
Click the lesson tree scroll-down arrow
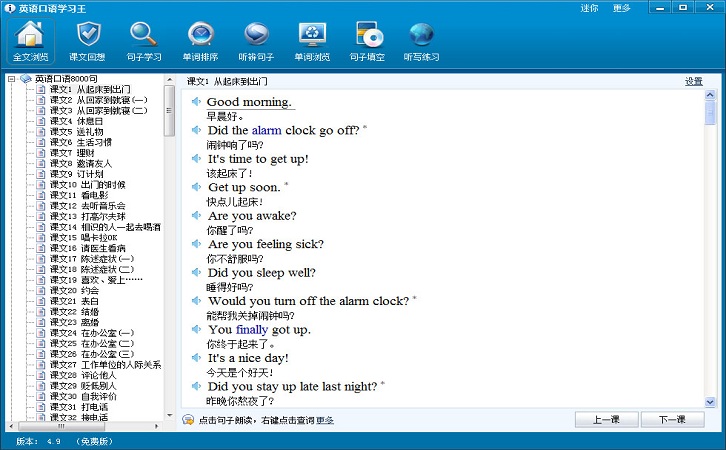[x=169, y=415]
